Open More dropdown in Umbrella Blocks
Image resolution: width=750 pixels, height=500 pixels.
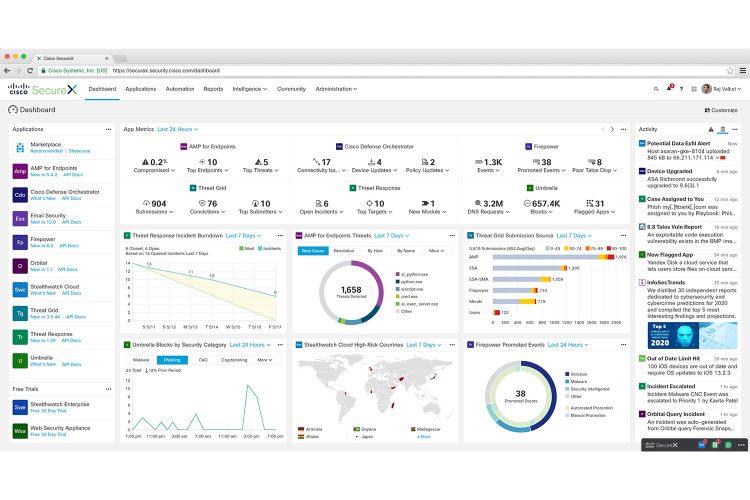coord(265,360)
